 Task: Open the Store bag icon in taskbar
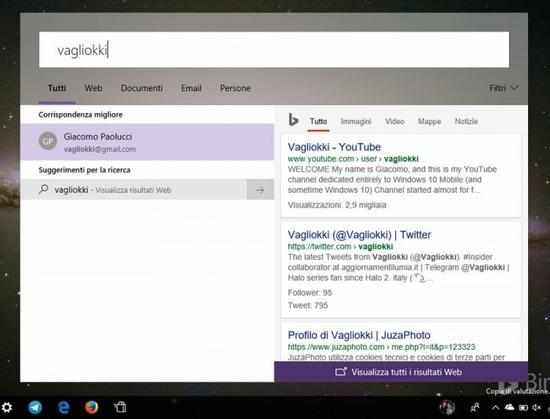pyautogui.click(x=120, y=407)
